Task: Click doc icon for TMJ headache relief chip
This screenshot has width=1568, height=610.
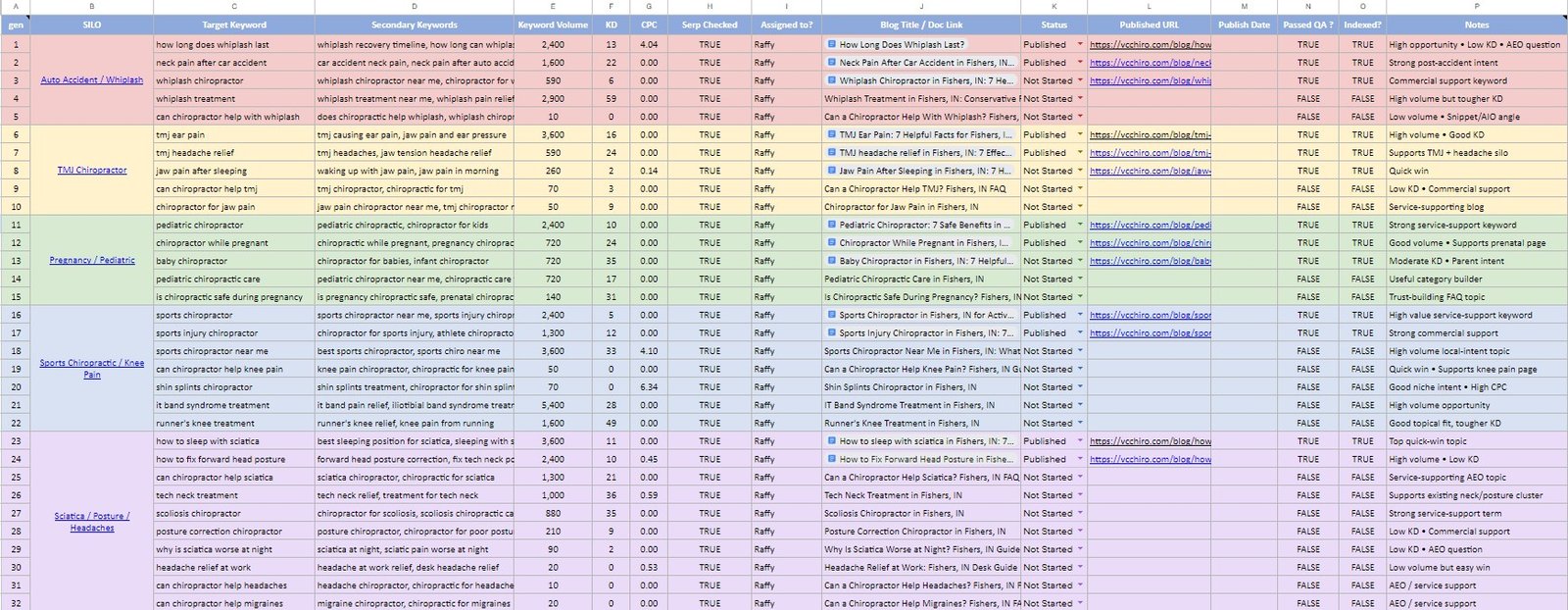Action: pos(832,152)
